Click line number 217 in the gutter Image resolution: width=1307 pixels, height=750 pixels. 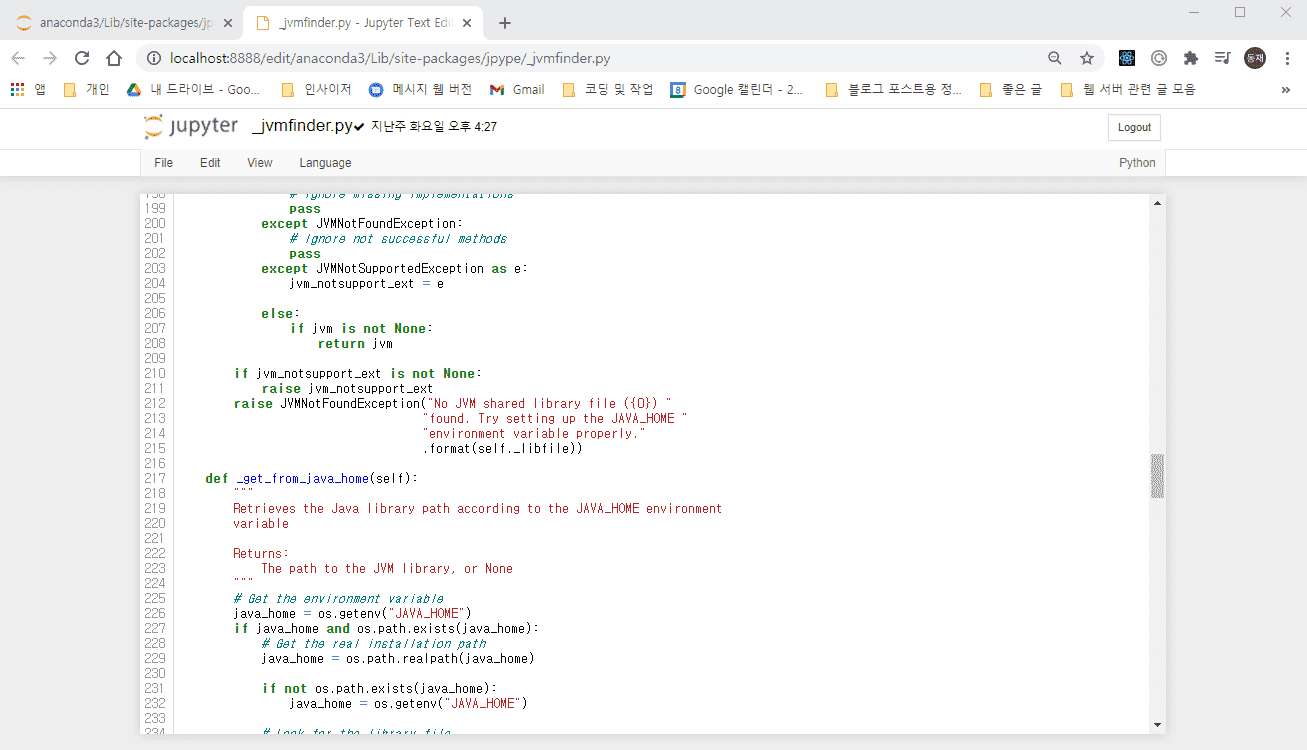[x=155, y=478]
